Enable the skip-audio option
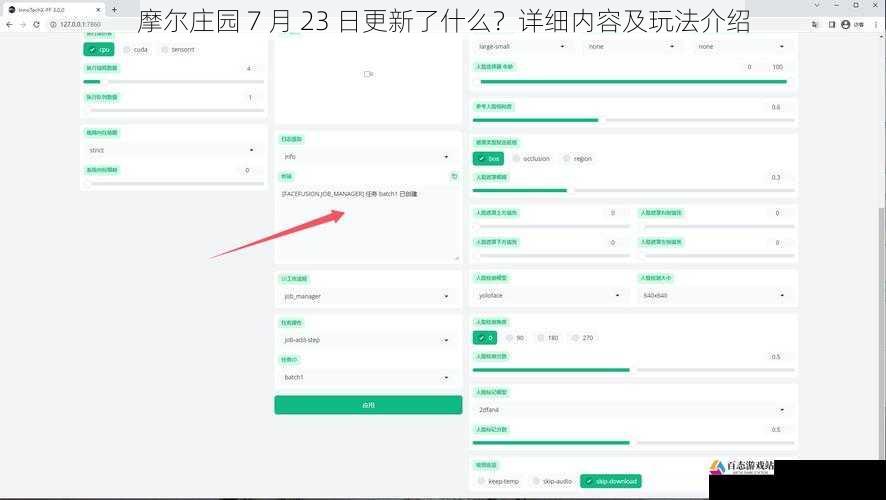The image size is (886, 500). point(553,481)
